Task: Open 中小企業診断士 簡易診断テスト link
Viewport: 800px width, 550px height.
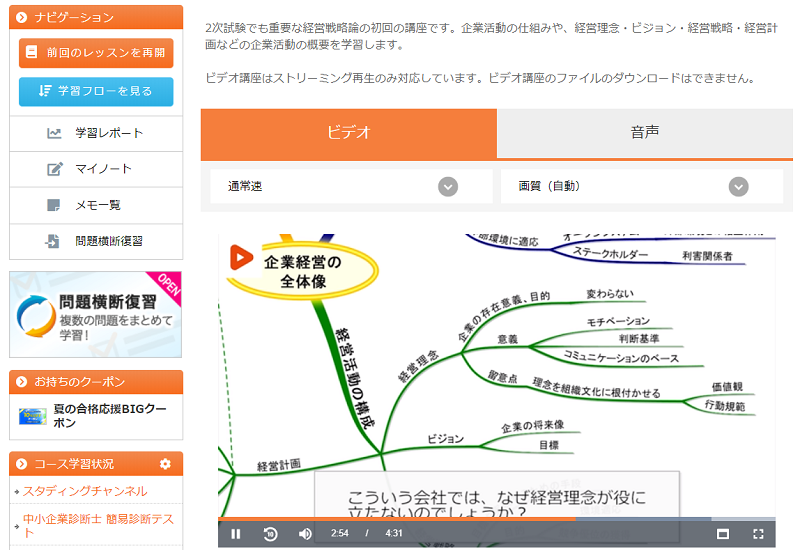Action: coord(98,526)
